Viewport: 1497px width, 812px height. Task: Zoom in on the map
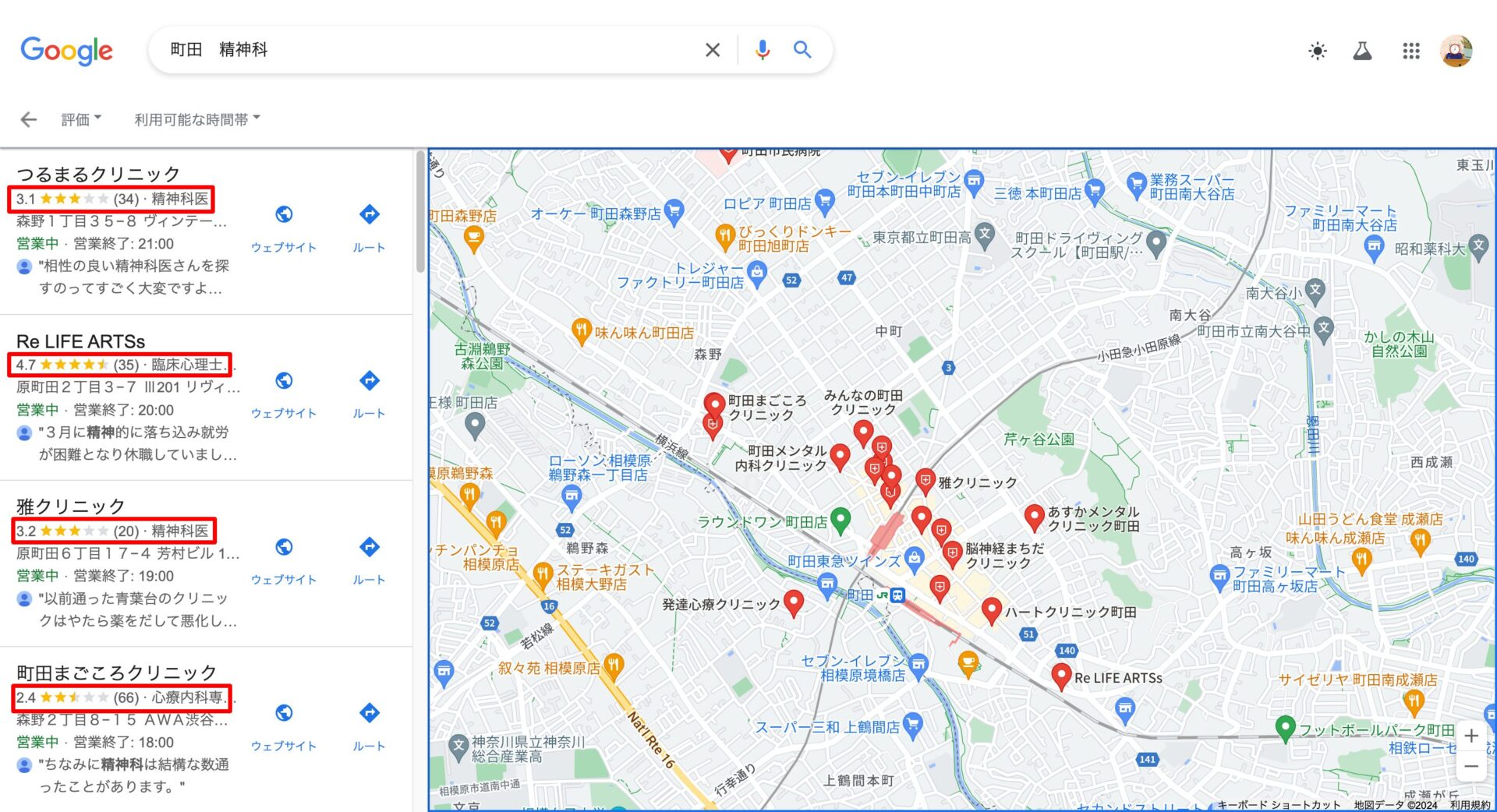click(1471, 736)
